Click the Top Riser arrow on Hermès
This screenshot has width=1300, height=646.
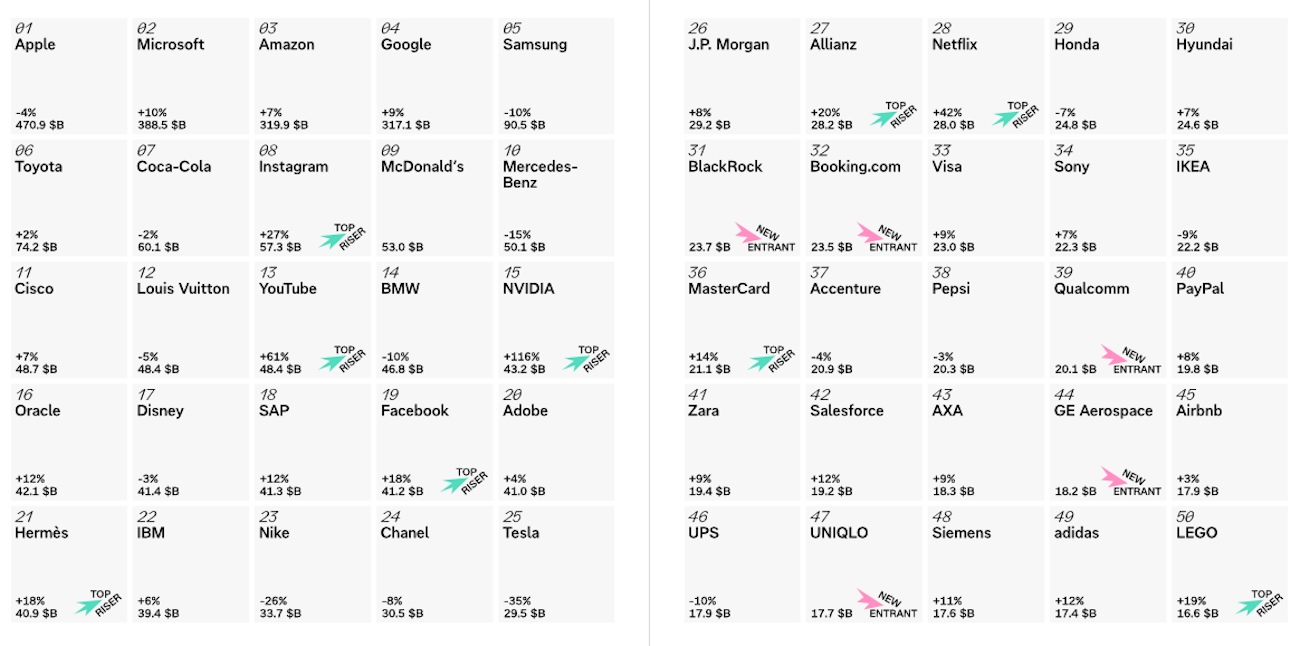(x=87, y=606)
